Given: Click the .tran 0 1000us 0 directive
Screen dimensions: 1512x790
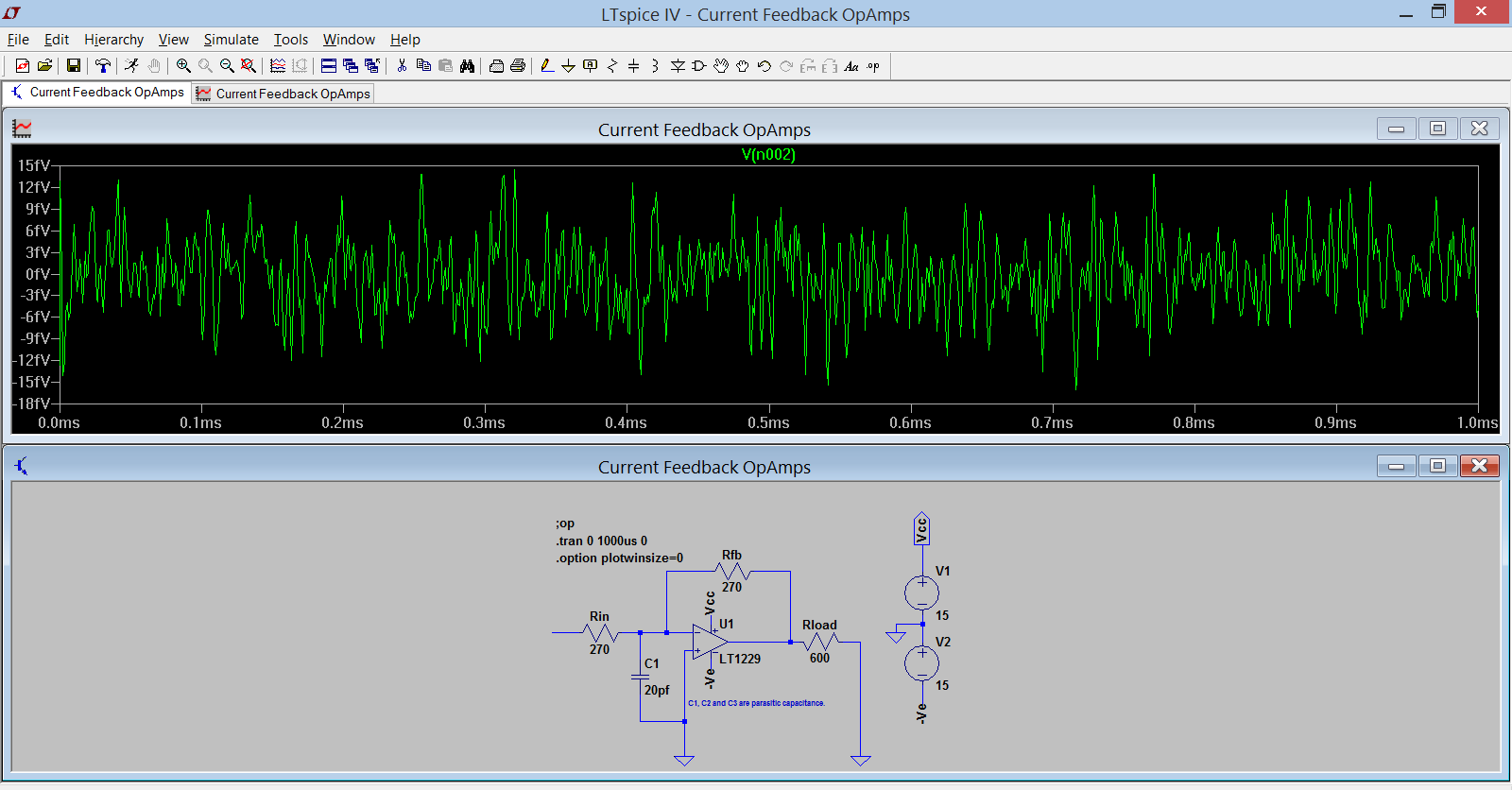Looking at the screenshot, I should click(x=602, y=541).
